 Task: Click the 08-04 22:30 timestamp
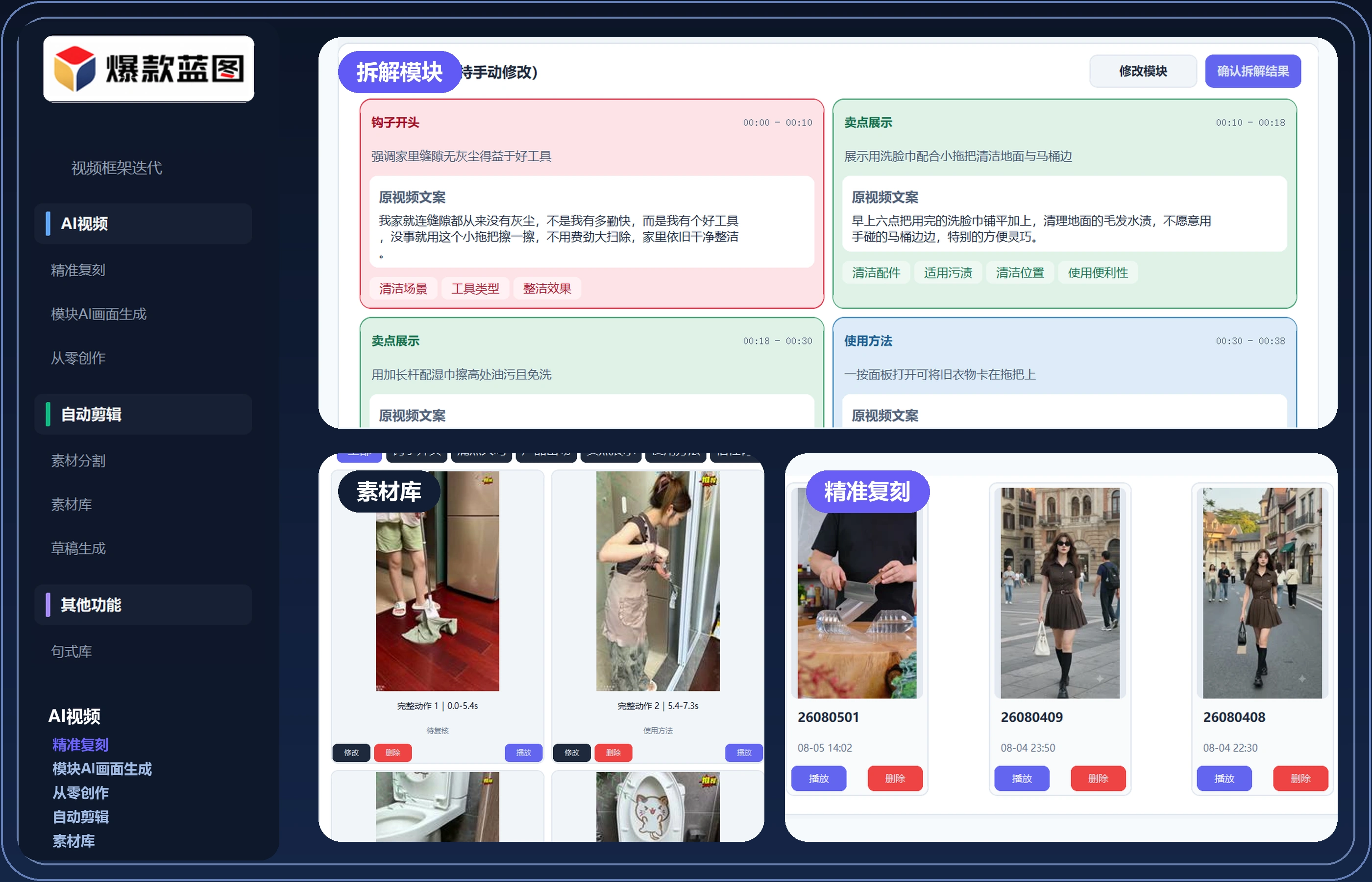(1230, 748)
